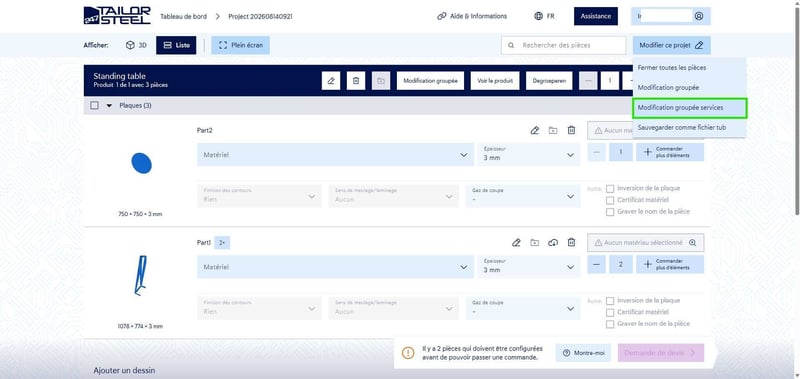The width and height of the screenshot is (800, 379).
Task: Enable Part2 Graver le nom de la pièce
Action: 610,212
